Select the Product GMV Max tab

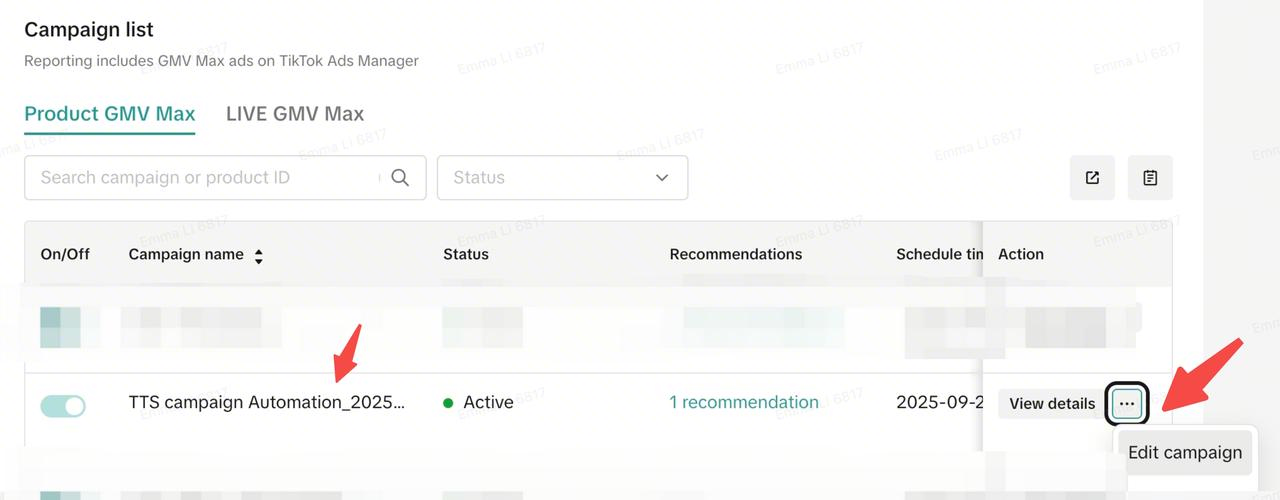pyautogui.click(x=109, y=114)
